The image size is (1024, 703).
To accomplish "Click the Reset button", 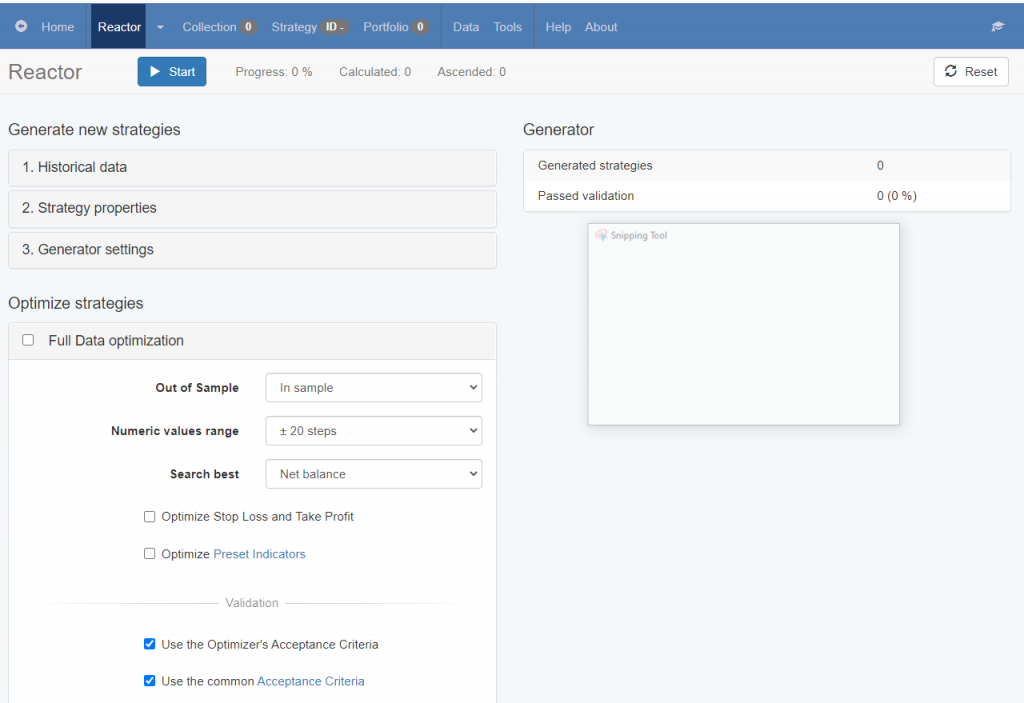I will pyautogui.click(x=970, y=72).
